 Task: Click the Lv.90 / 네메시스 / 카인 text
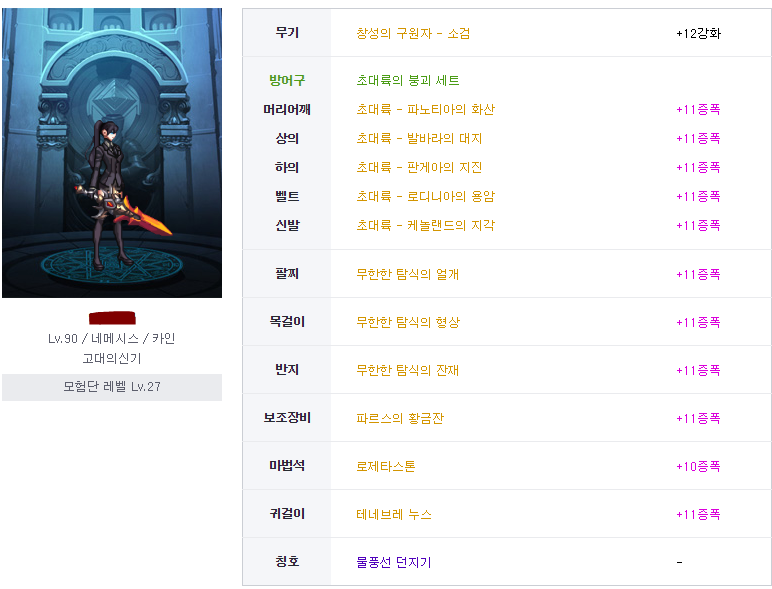tap(112, 339)
